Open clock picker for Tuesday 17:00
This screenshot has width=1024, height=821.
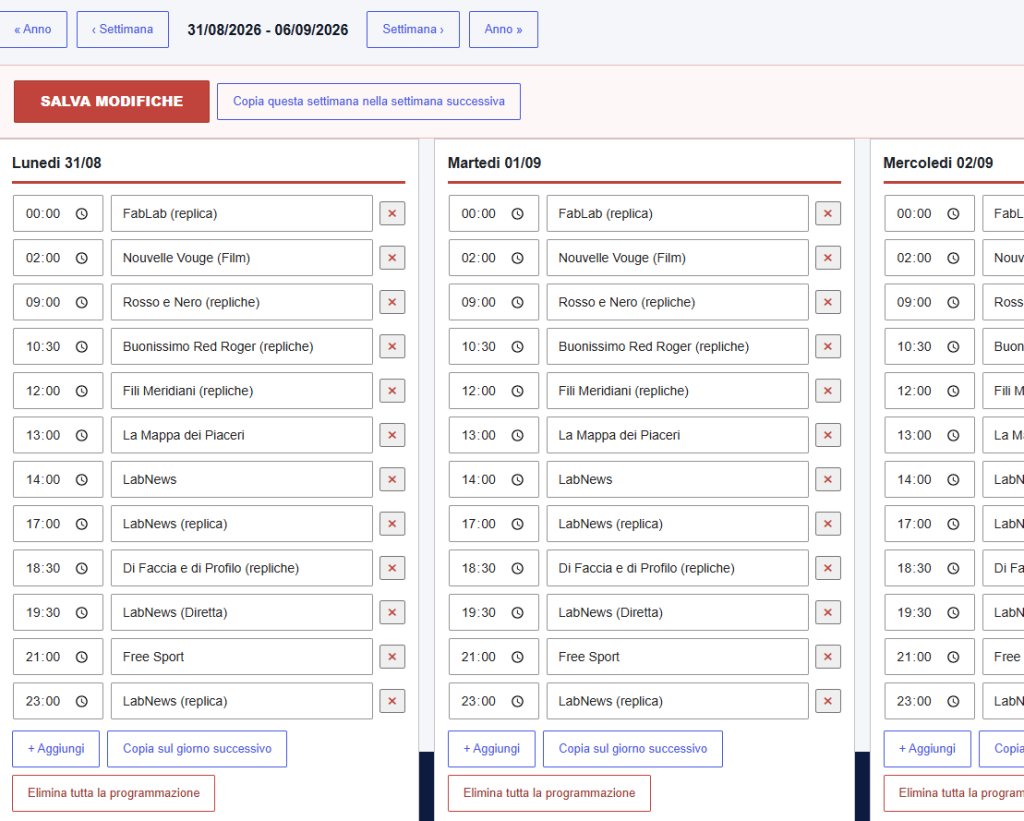(517, 524)
